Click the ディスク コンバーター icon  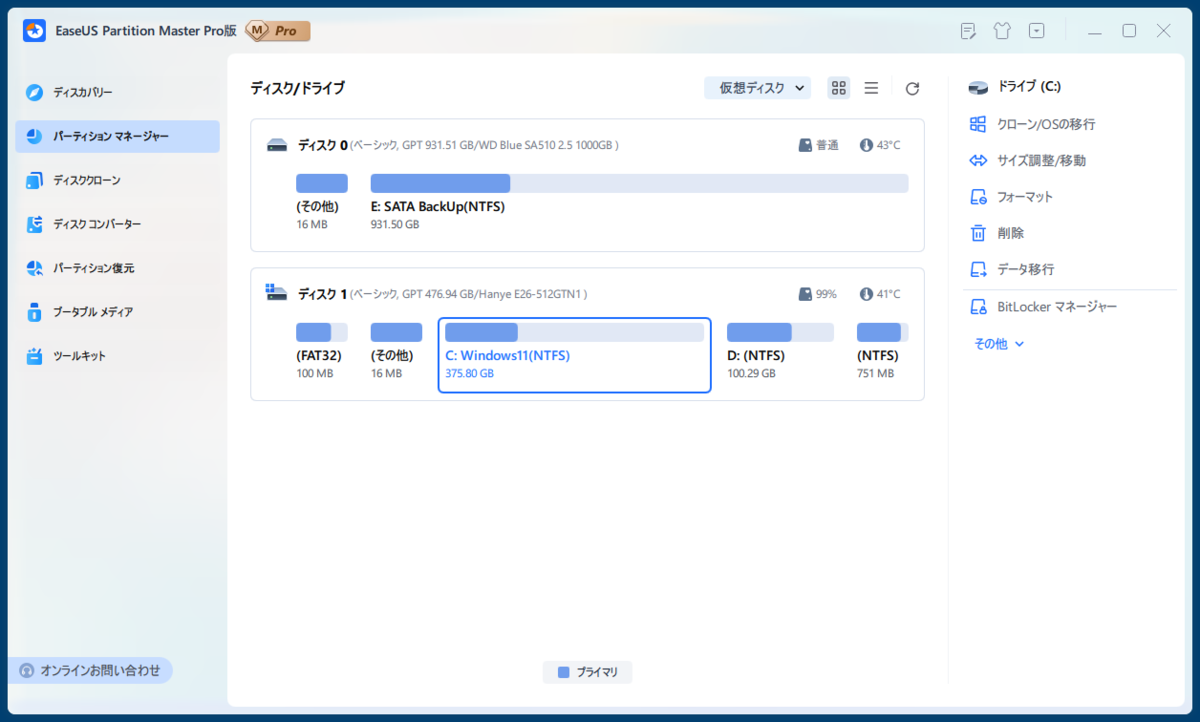pyautogui.click(x=35, y=225)
